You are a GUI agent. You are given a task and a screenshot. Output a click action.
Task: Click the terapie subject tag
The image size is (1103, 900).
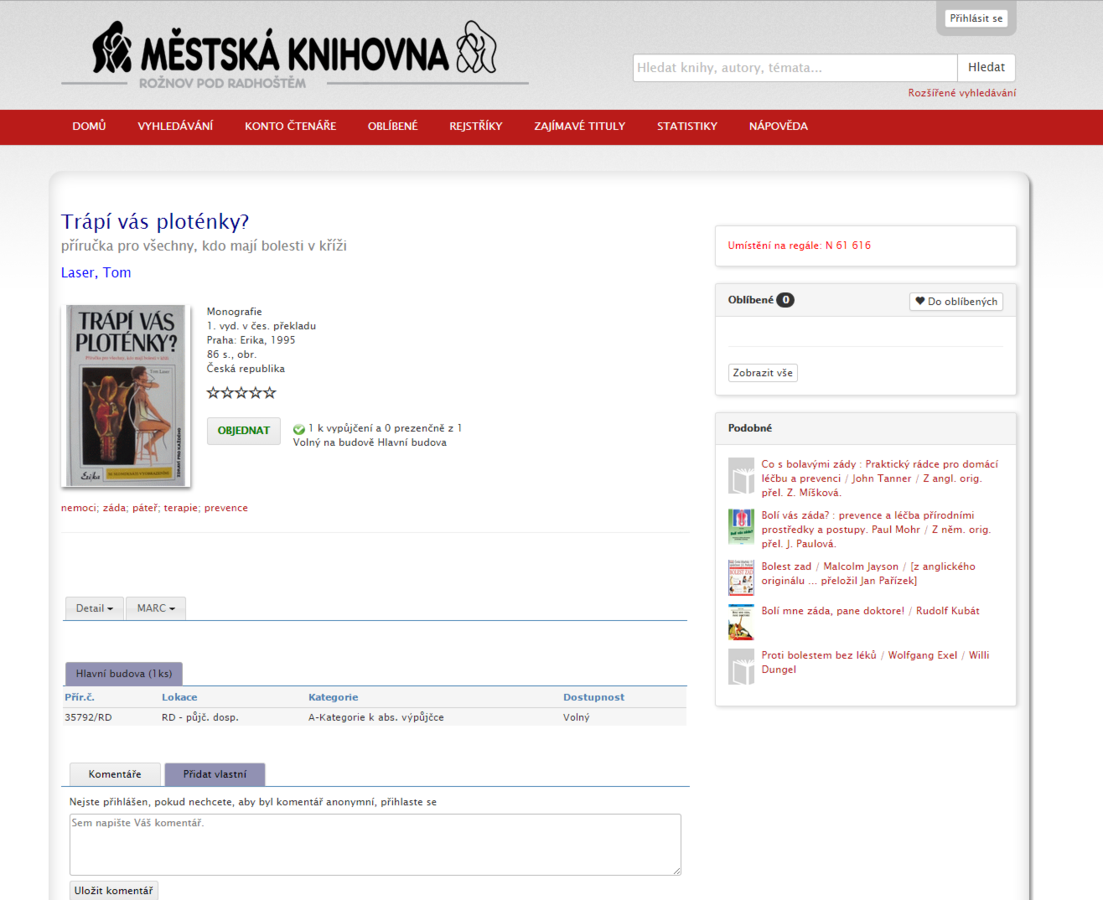(181, 508)
